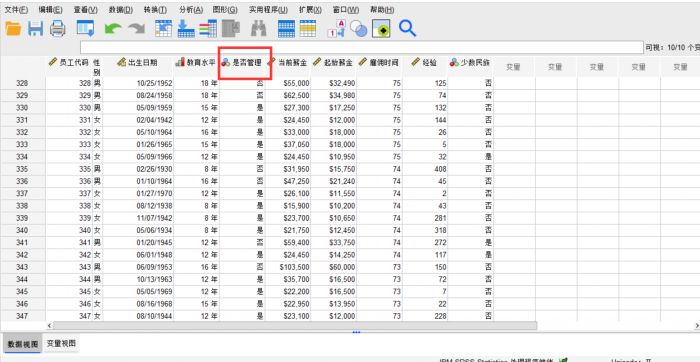Viewport: 700px width, 362px height.
Task: Click the yellow-row Select Cases grid icon
Action: point(308,29)
